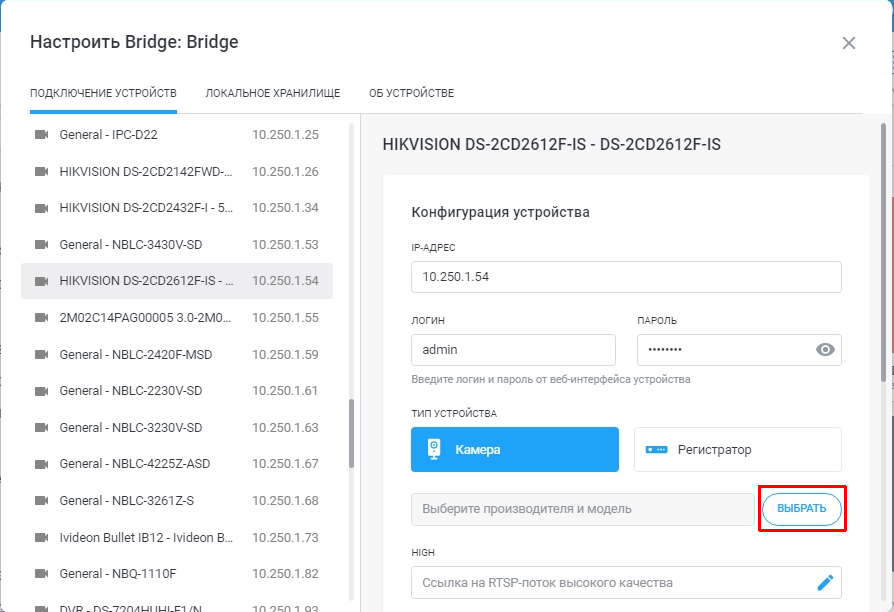The height and width of the screenshot is (612, 894).
Task: Select device General - NBLC-4225Z-ASD
Action: [x=177, y=464]
